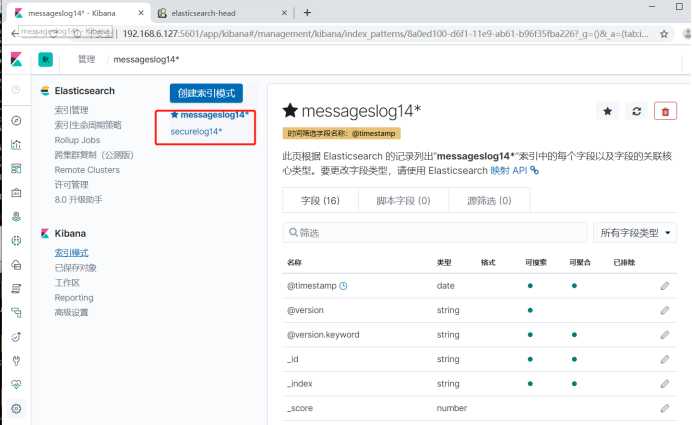Open the Visualize chart icon
Screen dimensions: 692x425
point(16,144)
